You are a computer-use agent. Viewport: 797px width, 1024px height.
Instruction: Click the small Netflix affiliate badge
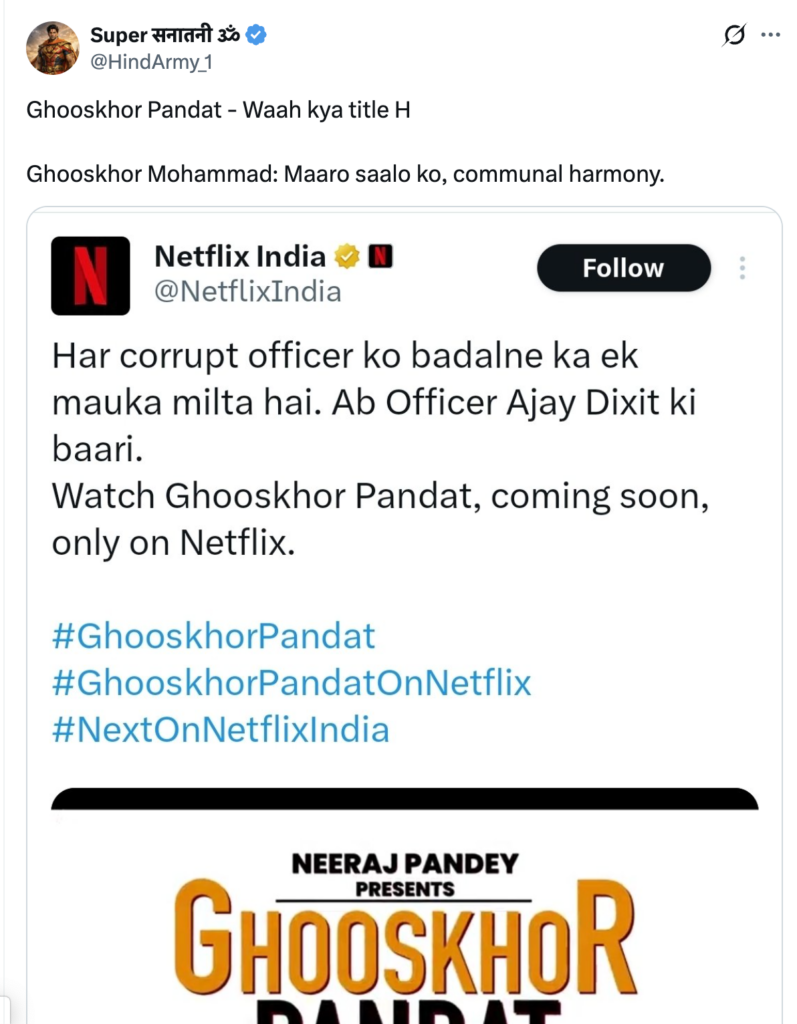(x=380, y=257)
